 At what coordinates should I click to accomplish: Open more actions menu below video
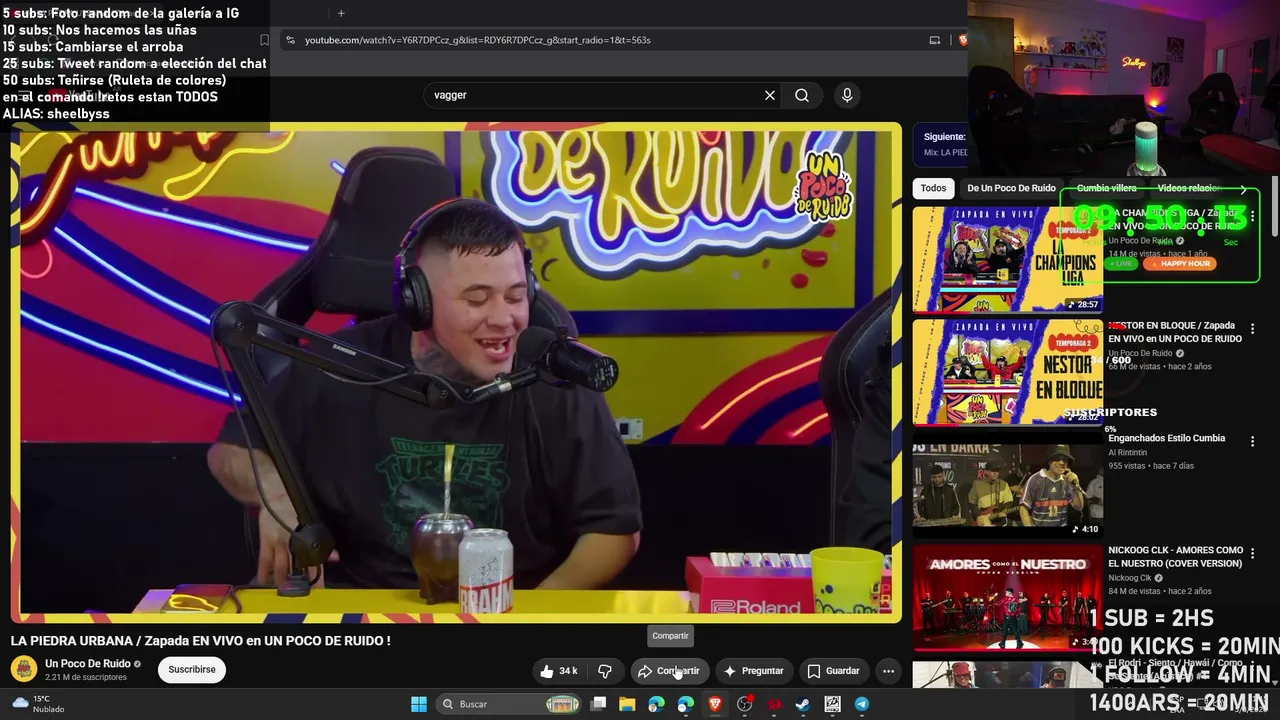(x=888, y=671)
